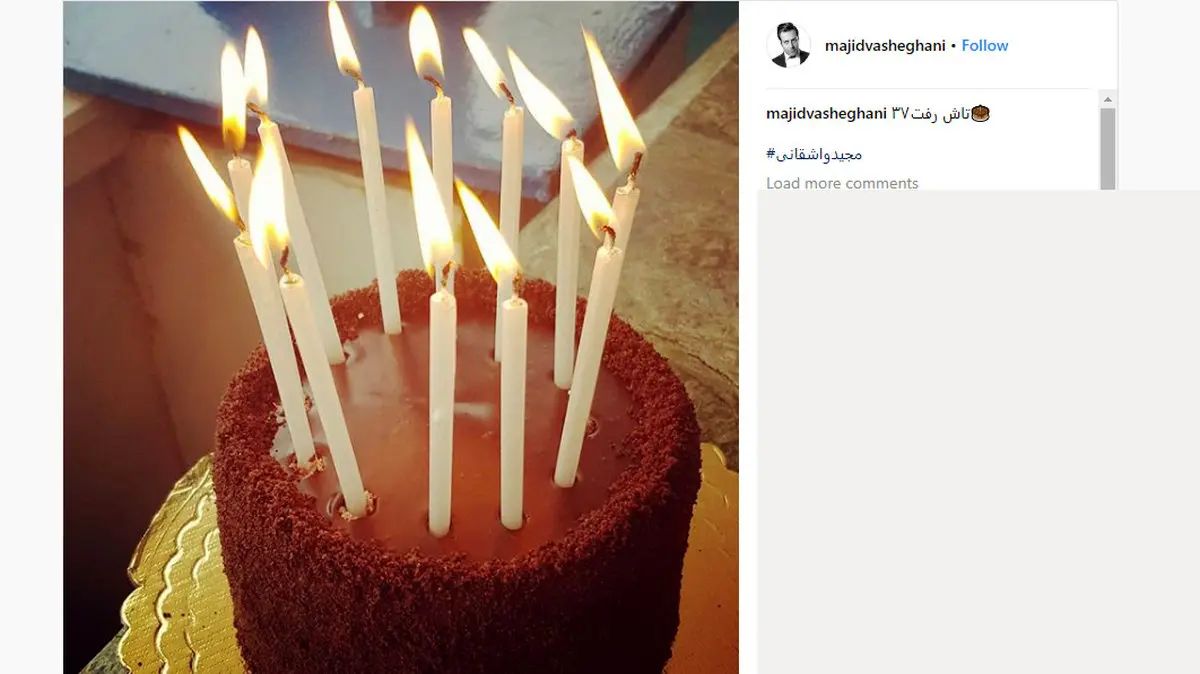Click the gold cake board in the photo

click(x=170, y=570)
